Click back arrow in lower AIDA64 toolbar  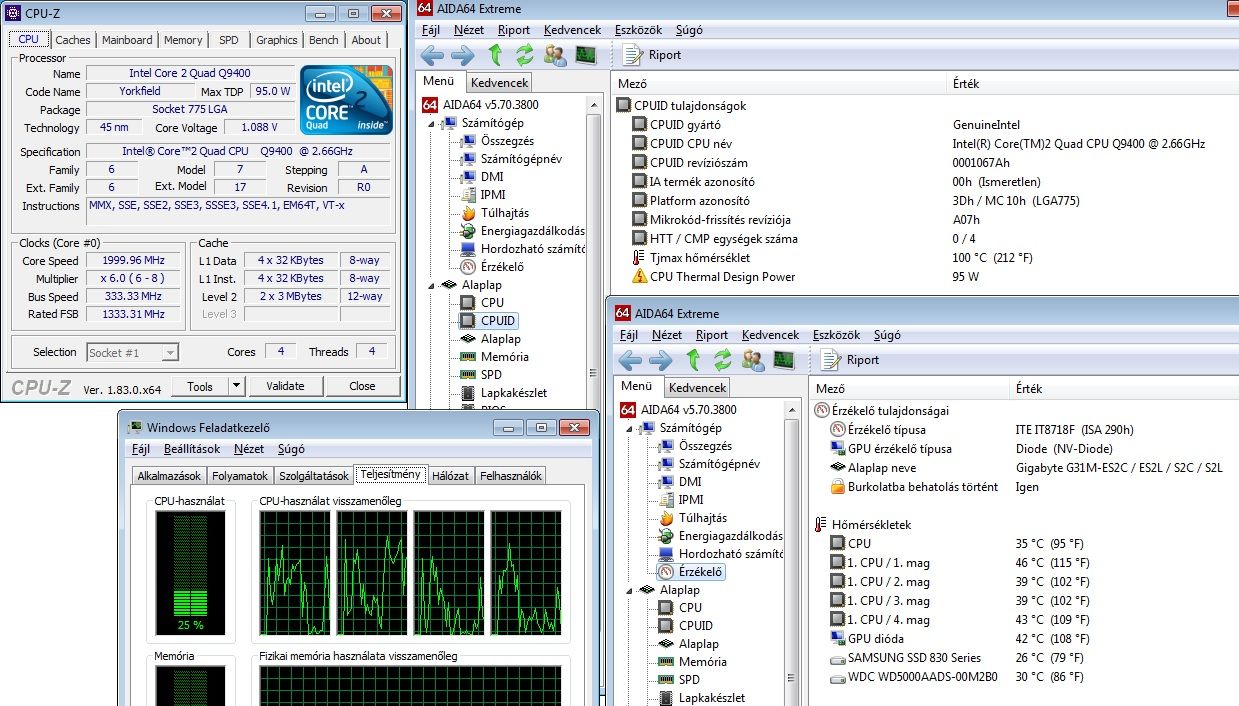[x=630, y=360]
